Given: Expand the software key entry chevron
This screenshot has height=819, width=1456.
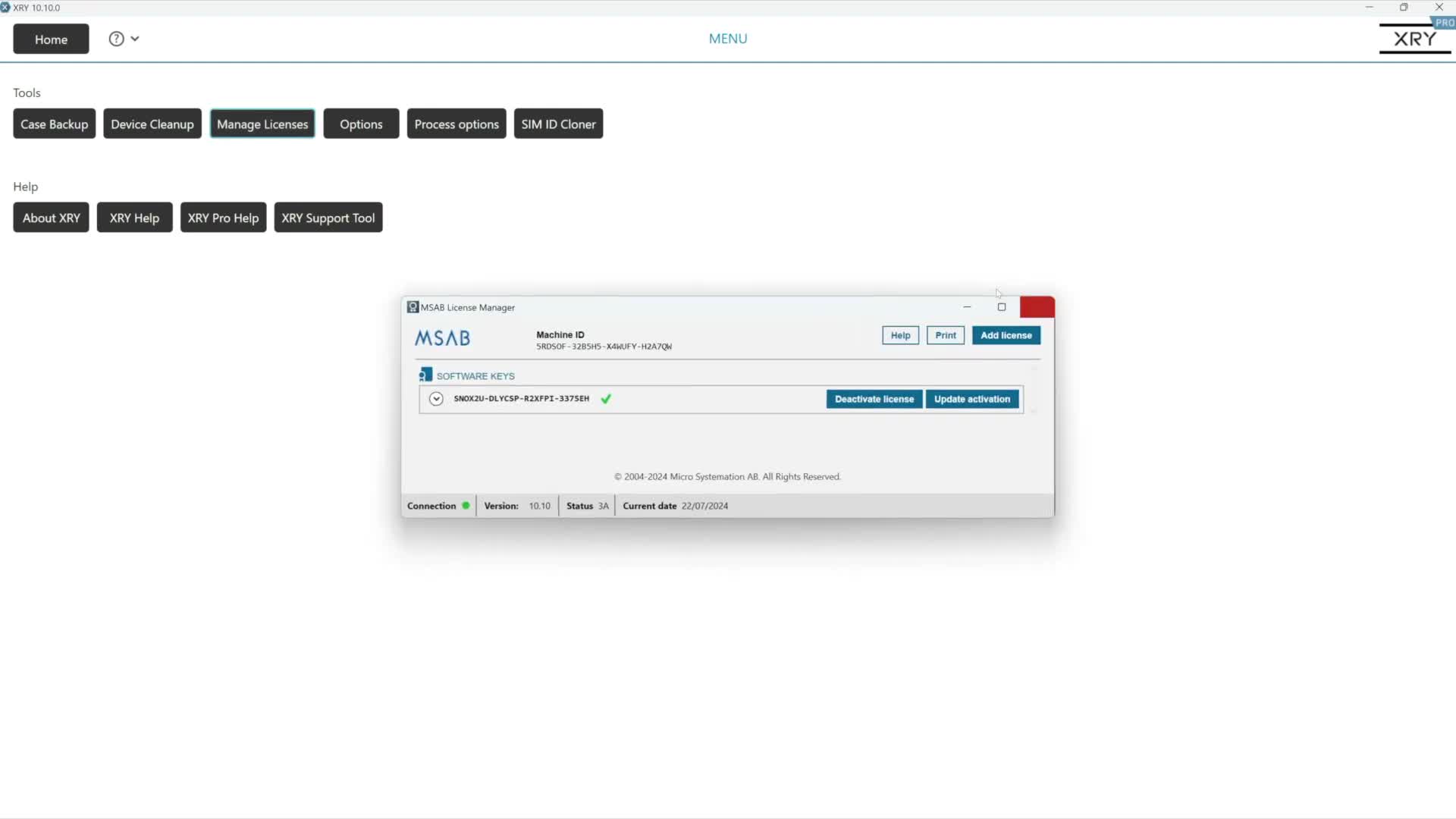Looking at the screenshot, I should click(x=436, y=399).
